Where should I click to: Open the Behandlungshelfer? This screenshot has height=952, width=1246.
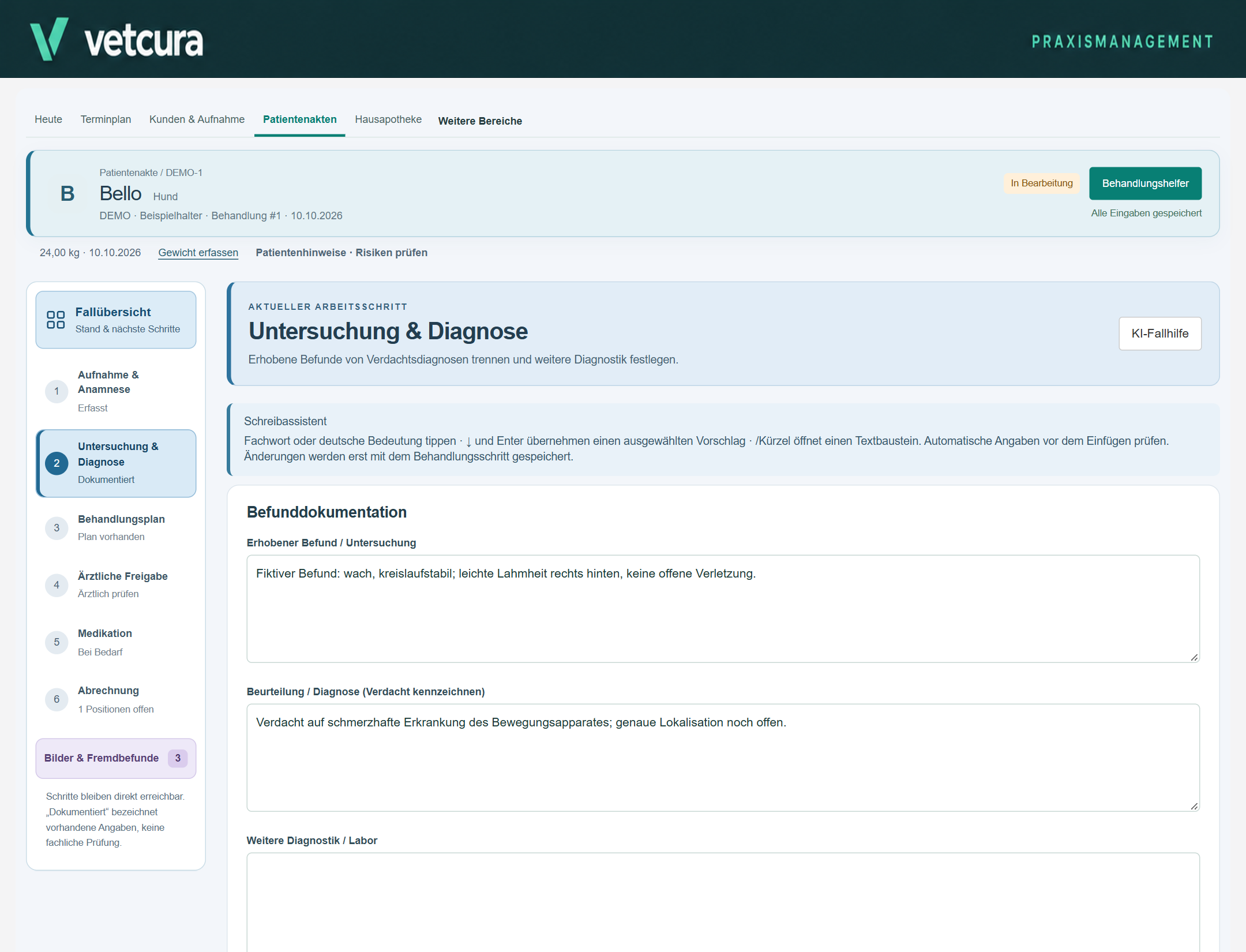click(1145, 183)
